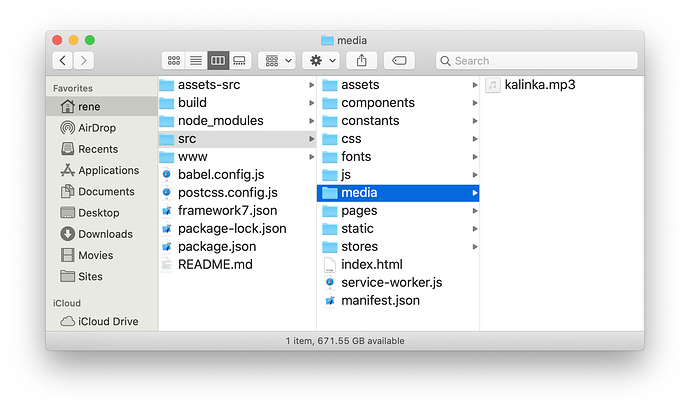Select the build folder
Screen dimensions: 690x410
click(x=237, y=102)
